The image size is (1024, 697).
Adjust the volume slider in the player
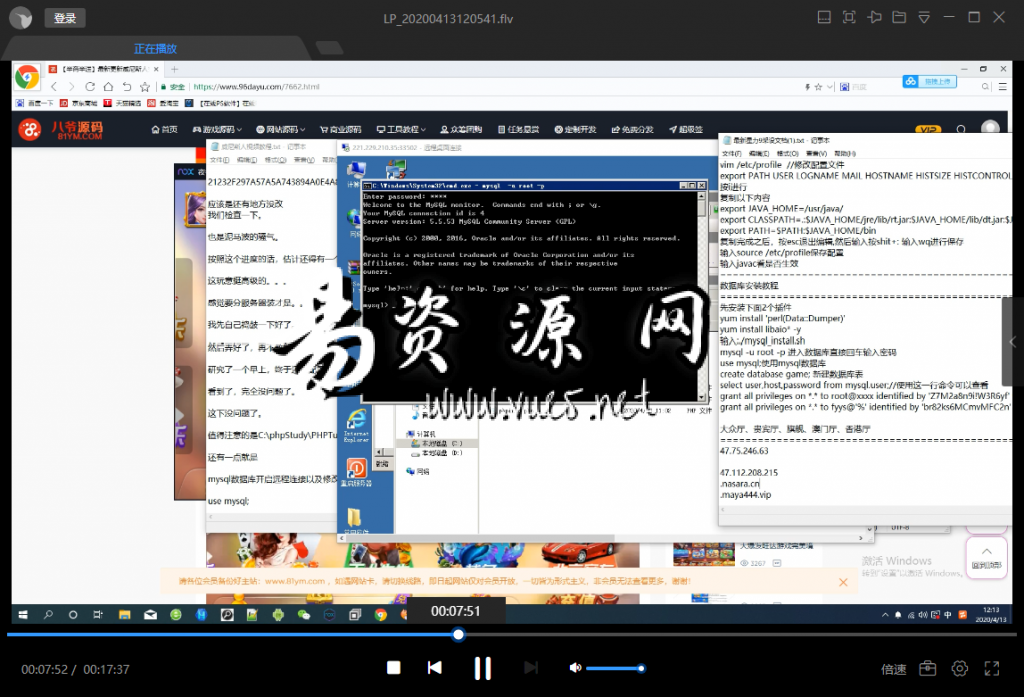(x=614, y=668)
